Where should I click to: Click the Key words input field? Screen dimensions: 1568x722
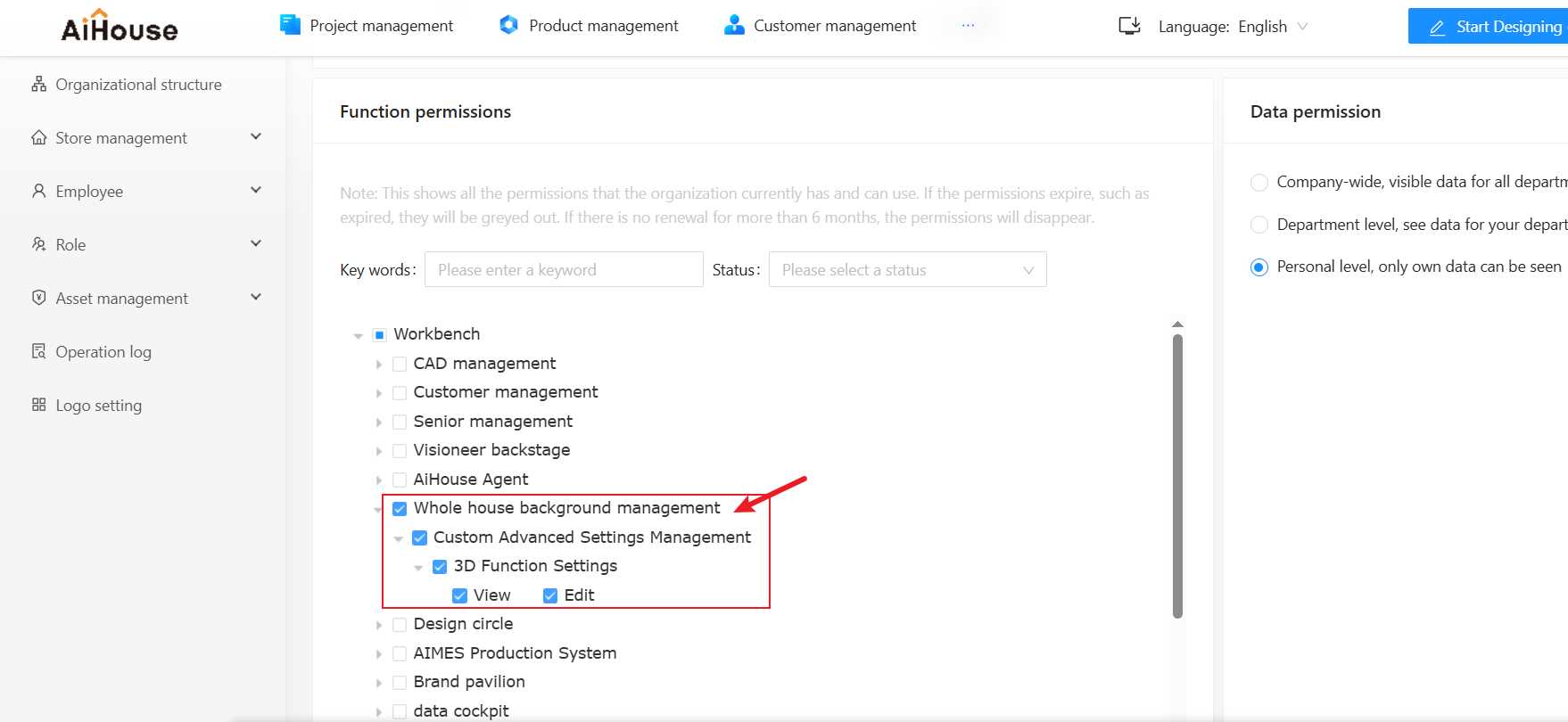[x=564, y=269]
